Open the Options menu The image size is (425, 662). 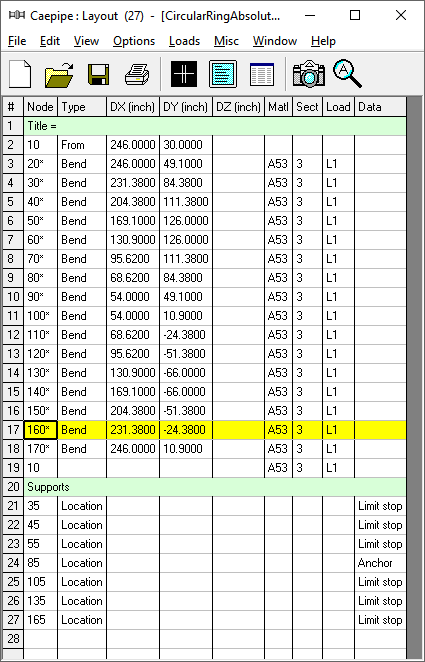click(x=134, y=41)
